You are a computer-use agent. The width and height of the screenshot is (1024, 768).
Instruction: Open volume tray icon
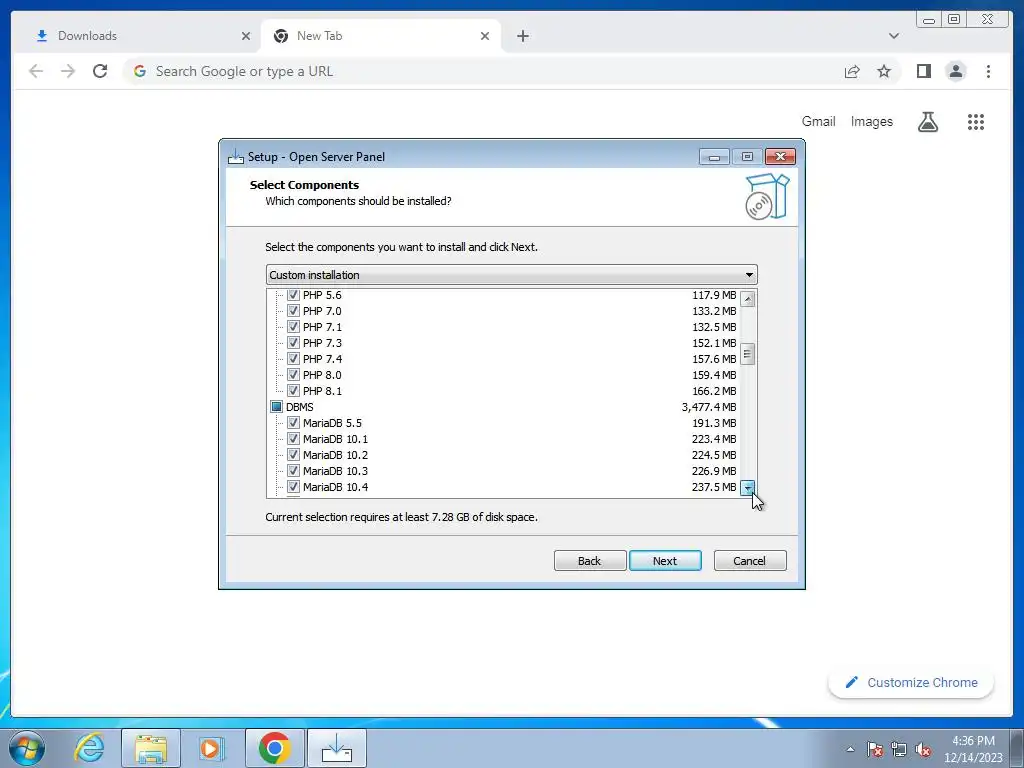point(923,749)
